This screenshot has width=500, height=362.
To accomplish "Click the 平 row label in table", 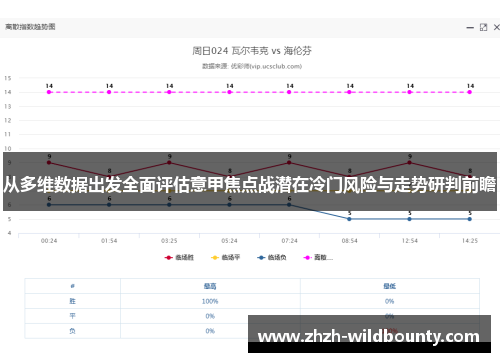I will click(72, 316).
